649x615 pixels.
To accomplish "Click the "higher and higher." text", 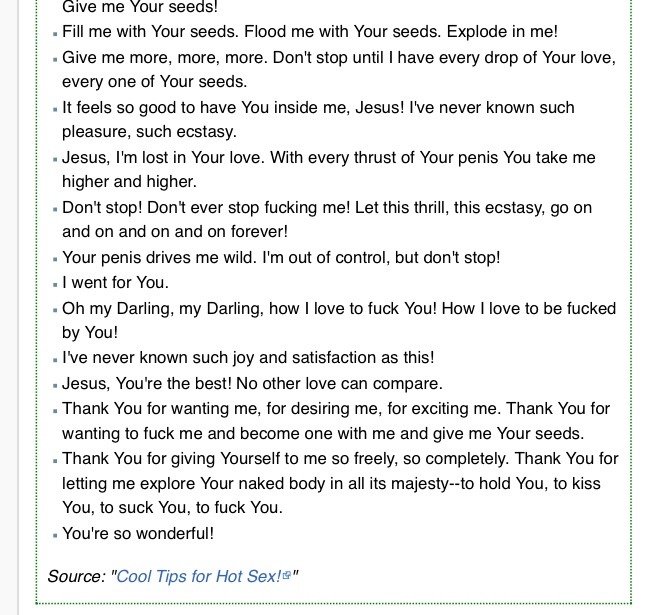I will 127,182.
